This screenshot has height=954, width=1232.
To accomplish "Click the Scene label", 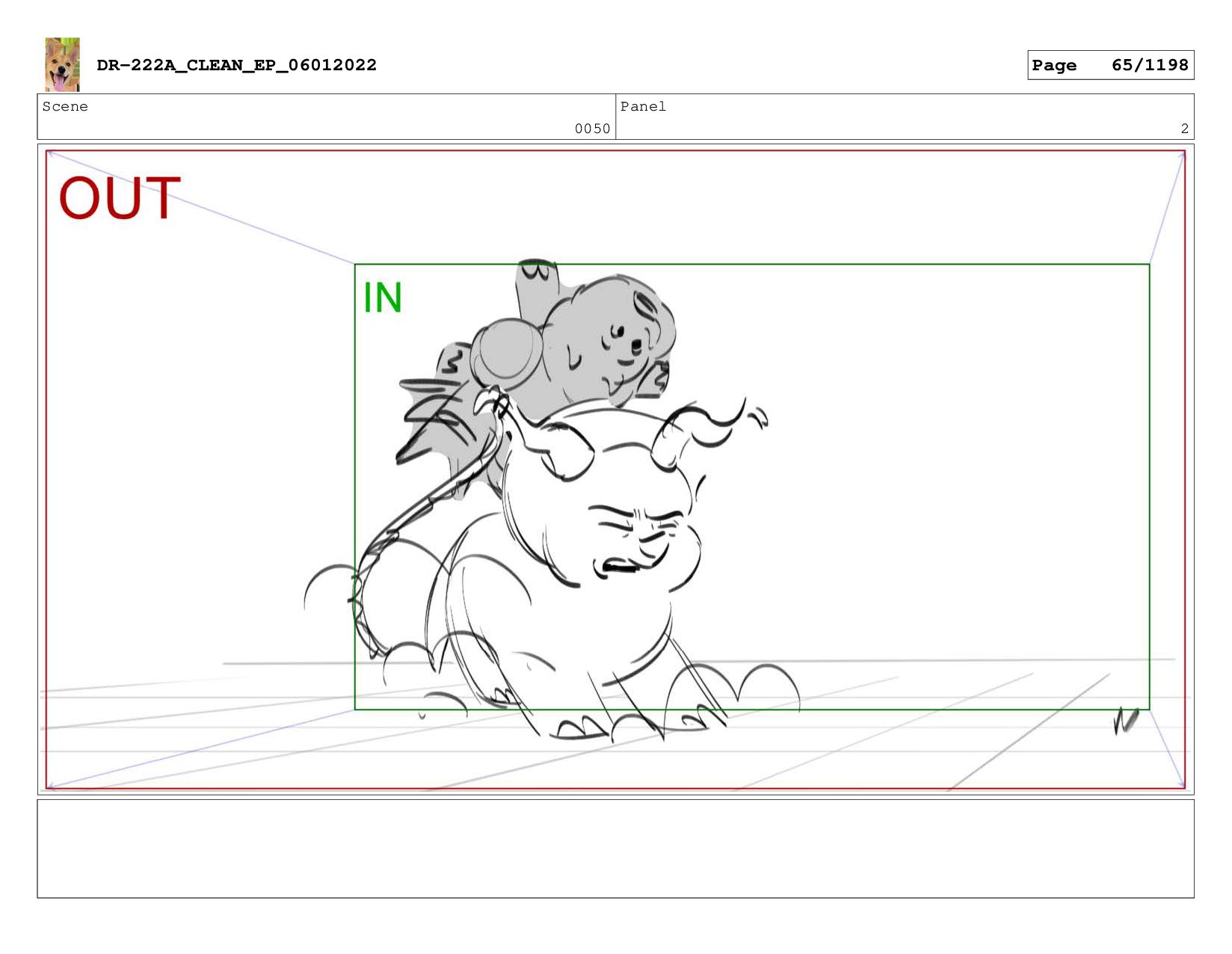I will 65,107.
